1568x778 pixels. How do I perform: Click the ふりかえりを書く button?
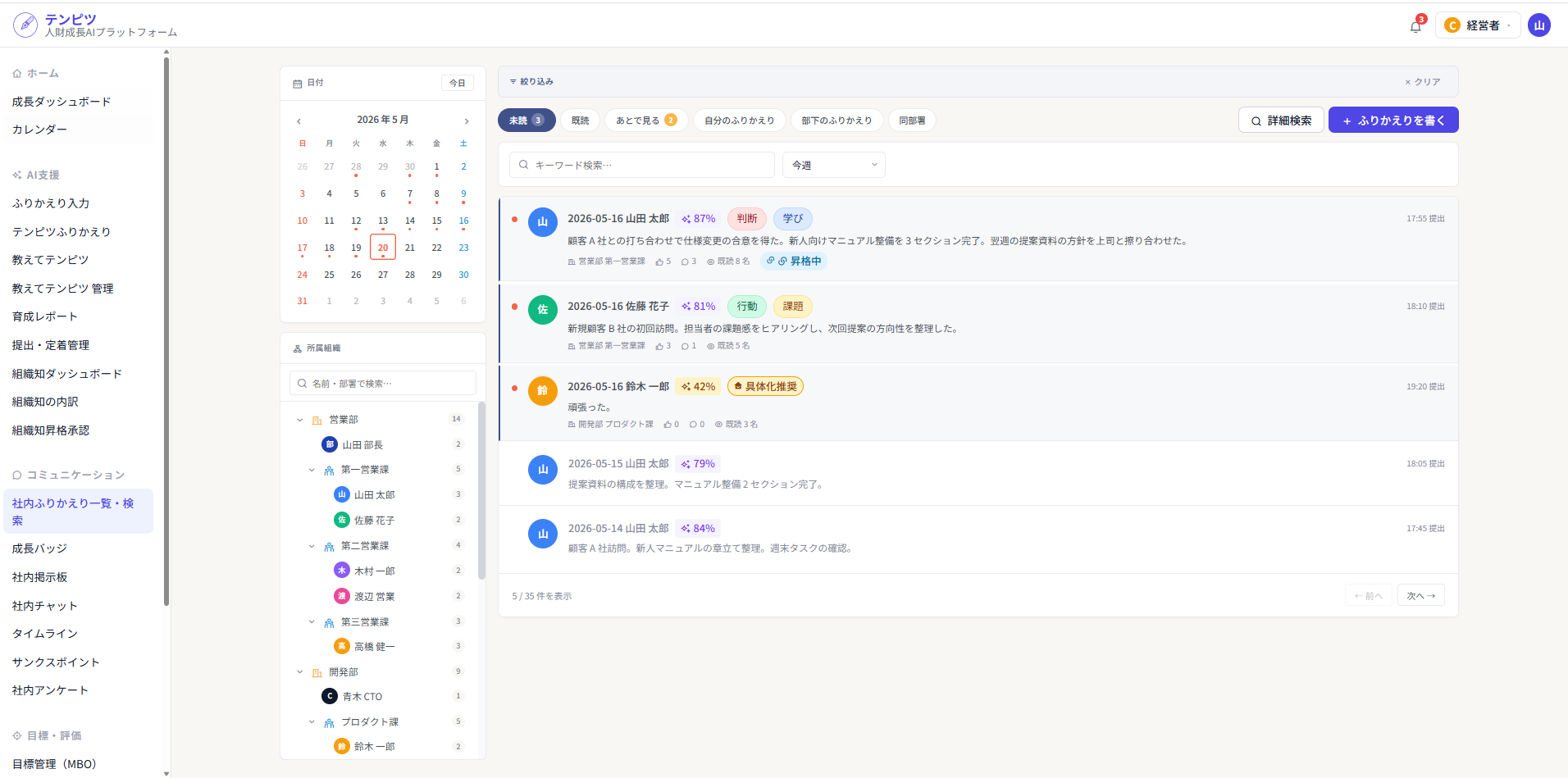(1393, 120)
